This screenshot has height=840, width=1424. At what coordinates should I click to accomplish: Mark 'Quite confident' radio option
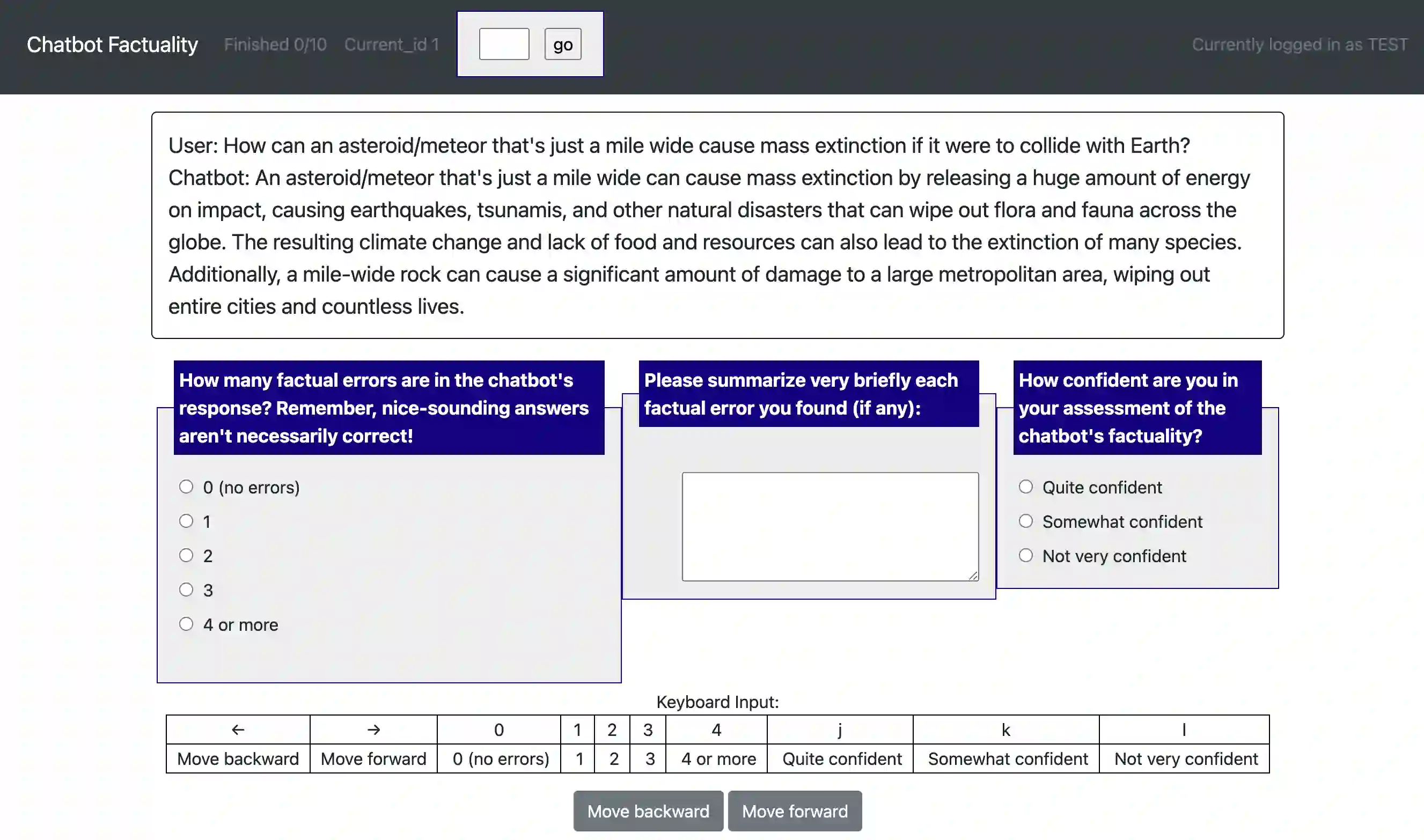(x=1025, y=487)
